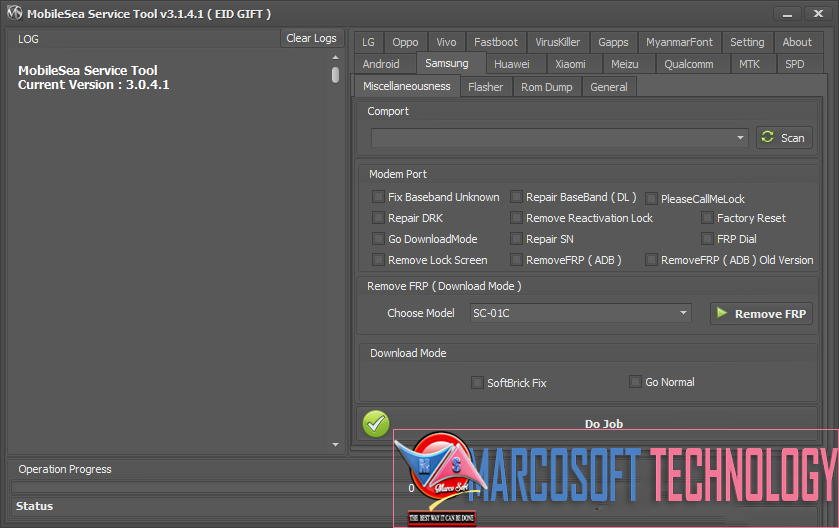Switch to the LG tab
The width and height of the screenshot is (839, 528).
(368, 42)
